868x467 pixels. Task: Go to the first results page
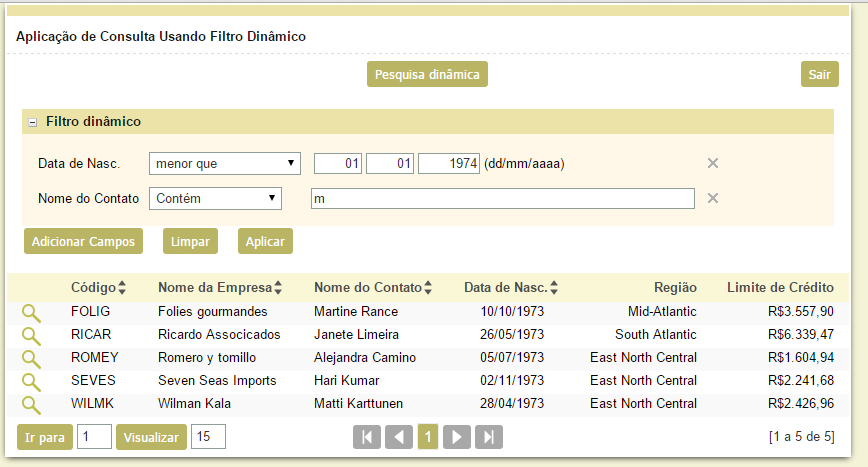coord(367,437)
